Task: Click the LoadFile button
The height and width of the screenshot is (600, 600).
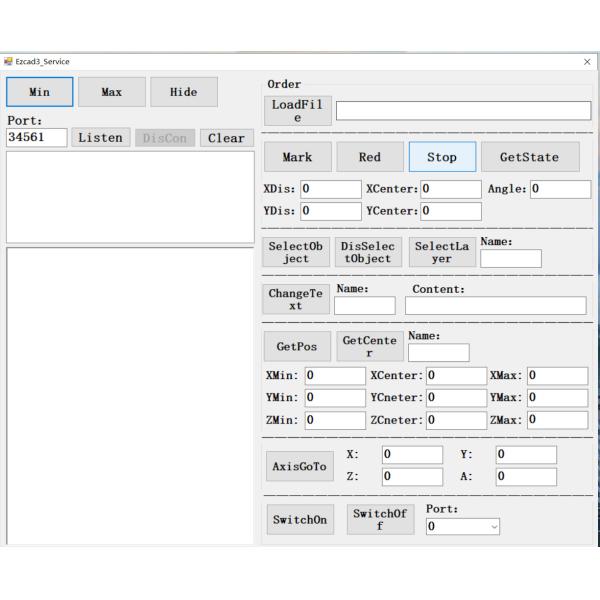Action: (295, 111)
